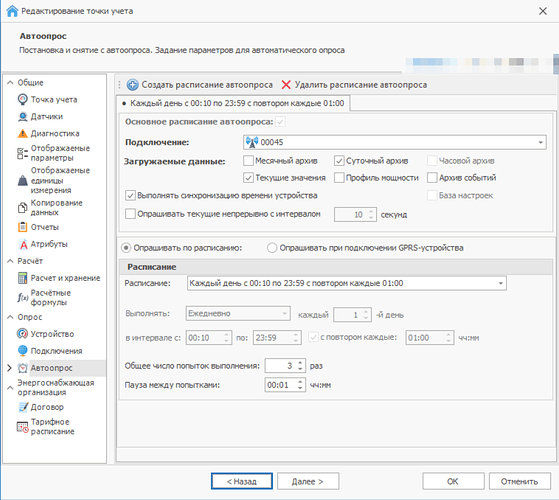This screenshot has width=559, height=500.
Task: Enable the Месячный архив checkbox
Action: pyautogui.click(x=248, y=161)
